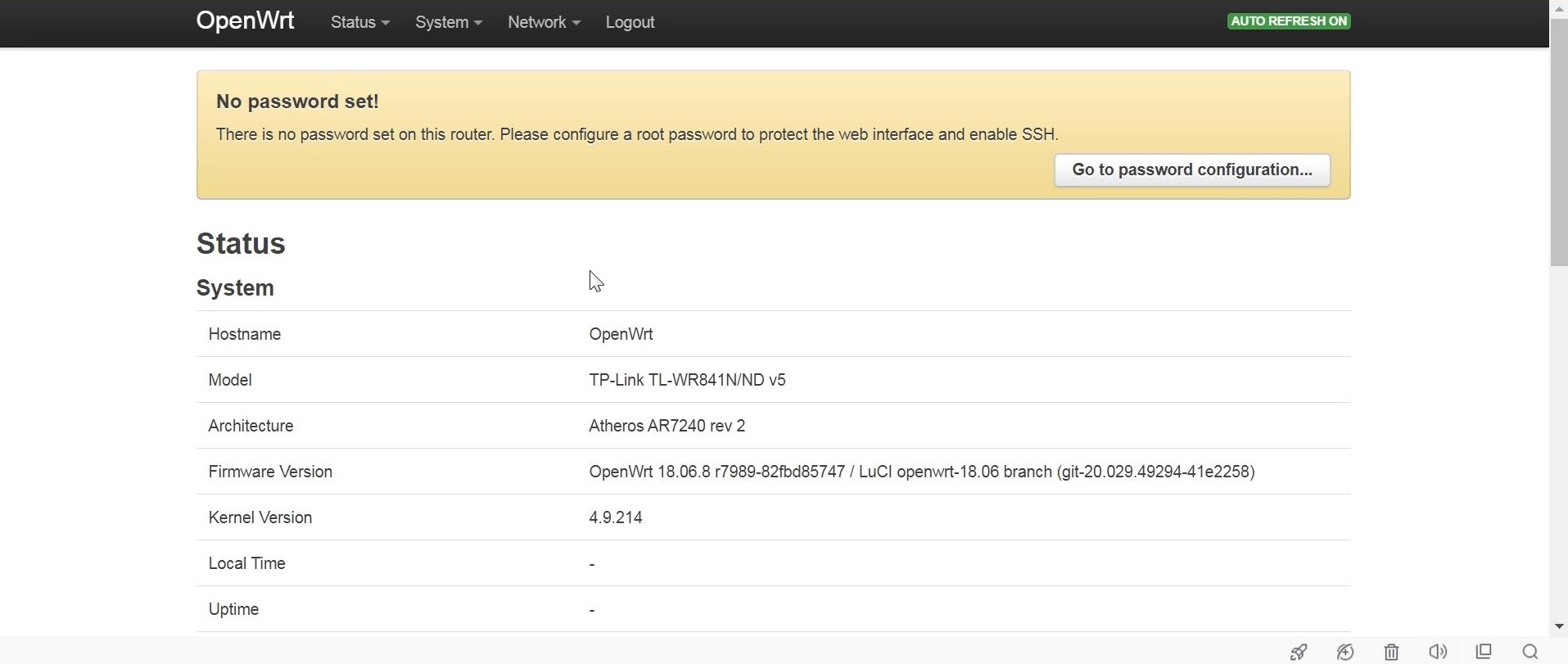
Task: Click Go to password configuration button
Action: click(x=1191, y=170)
